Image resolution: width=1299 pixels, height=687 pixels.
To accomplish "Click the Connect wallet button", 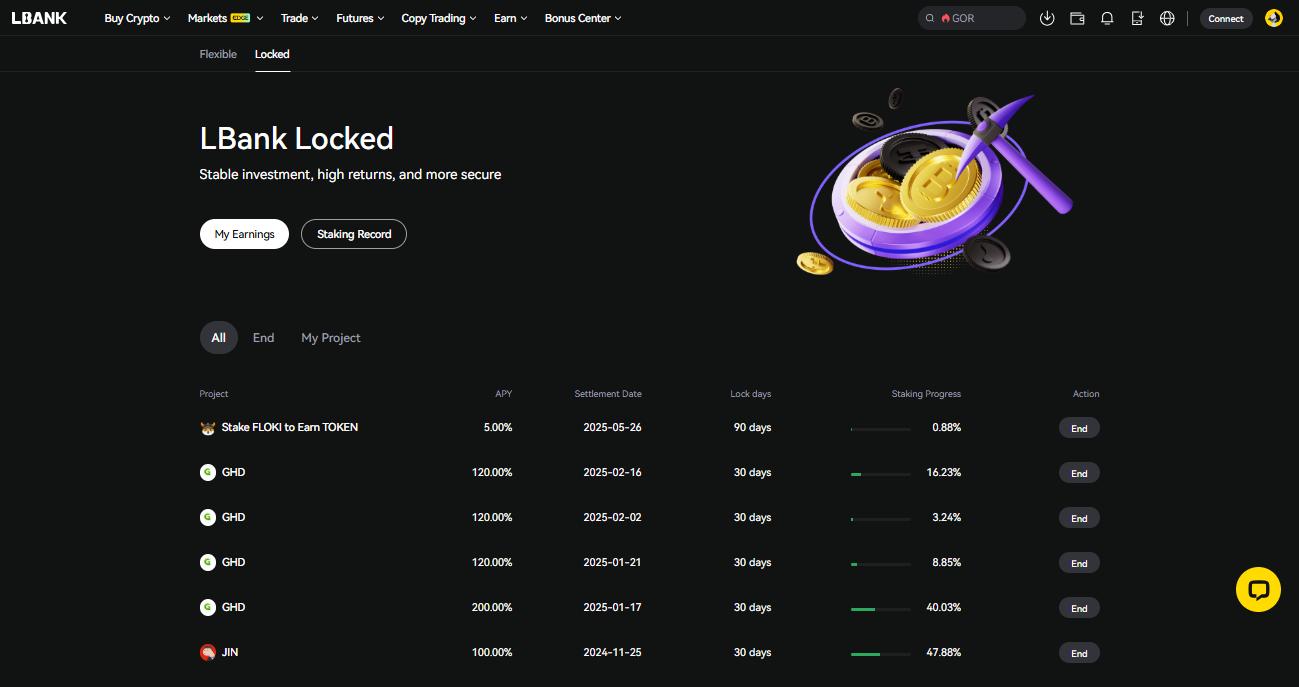I will point(1226,18).
